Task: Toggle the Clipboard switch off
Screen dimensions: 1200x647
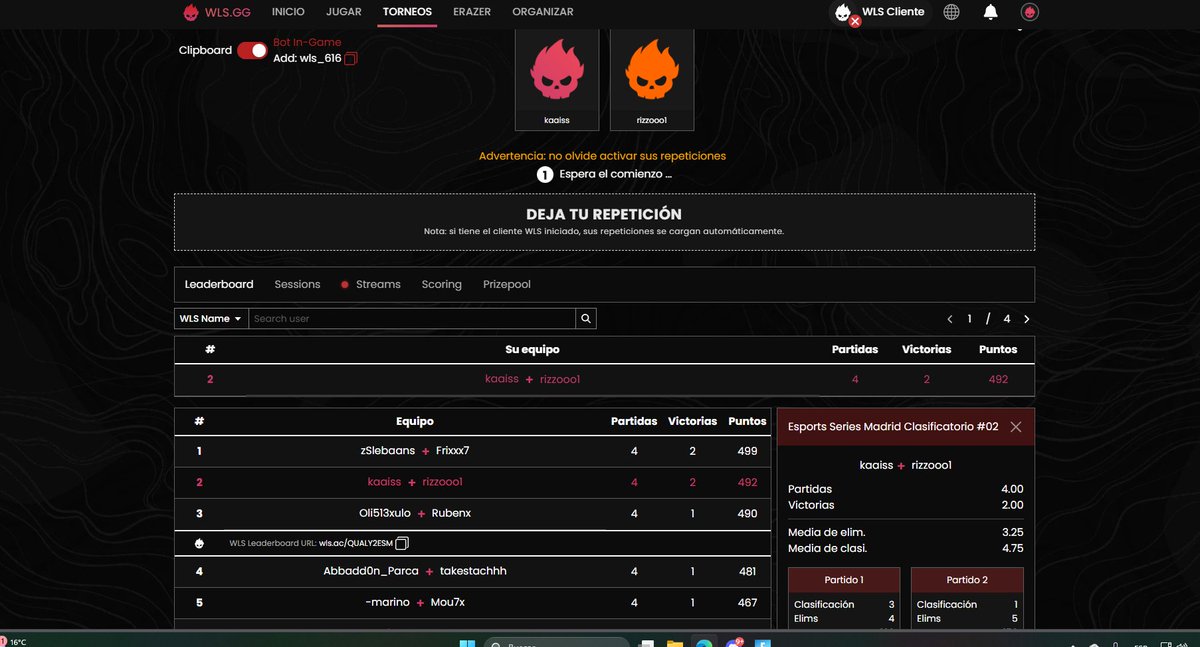Action: click(x=252, y=50)
